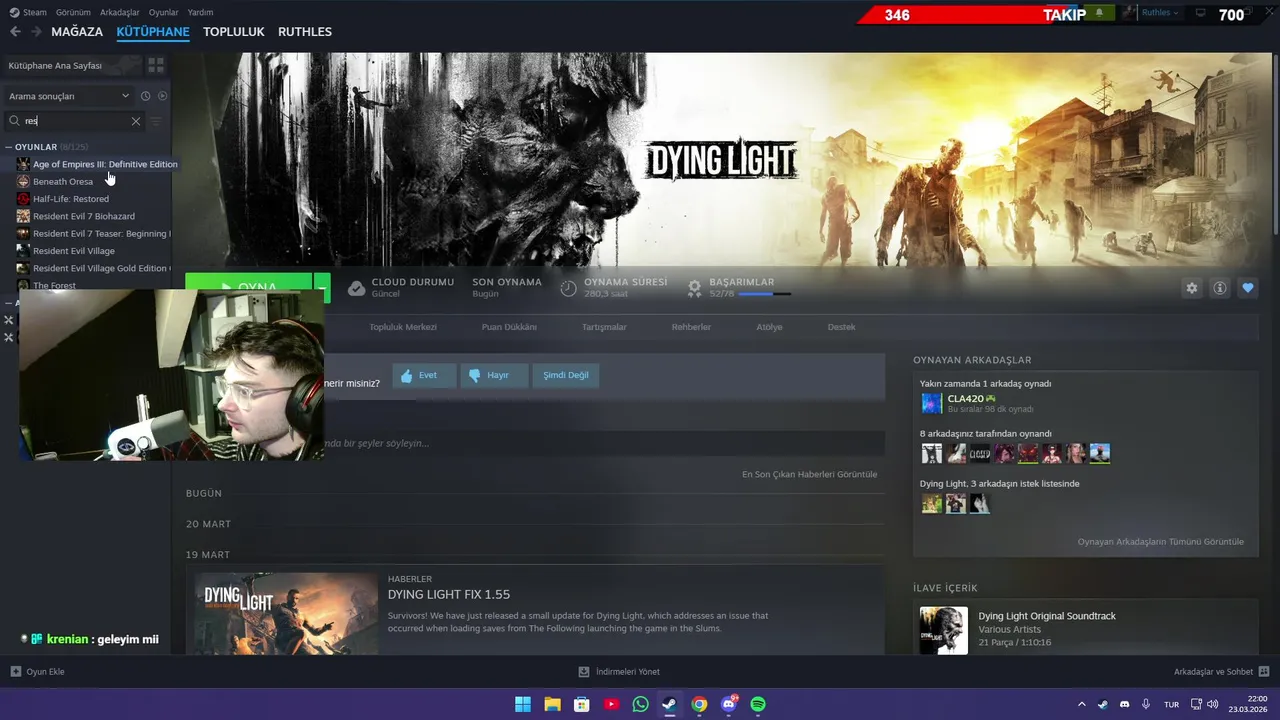This screenshot has width=1280, height=720.
Task: Click the achievements progress bar
Action: [x=764, y=294]
